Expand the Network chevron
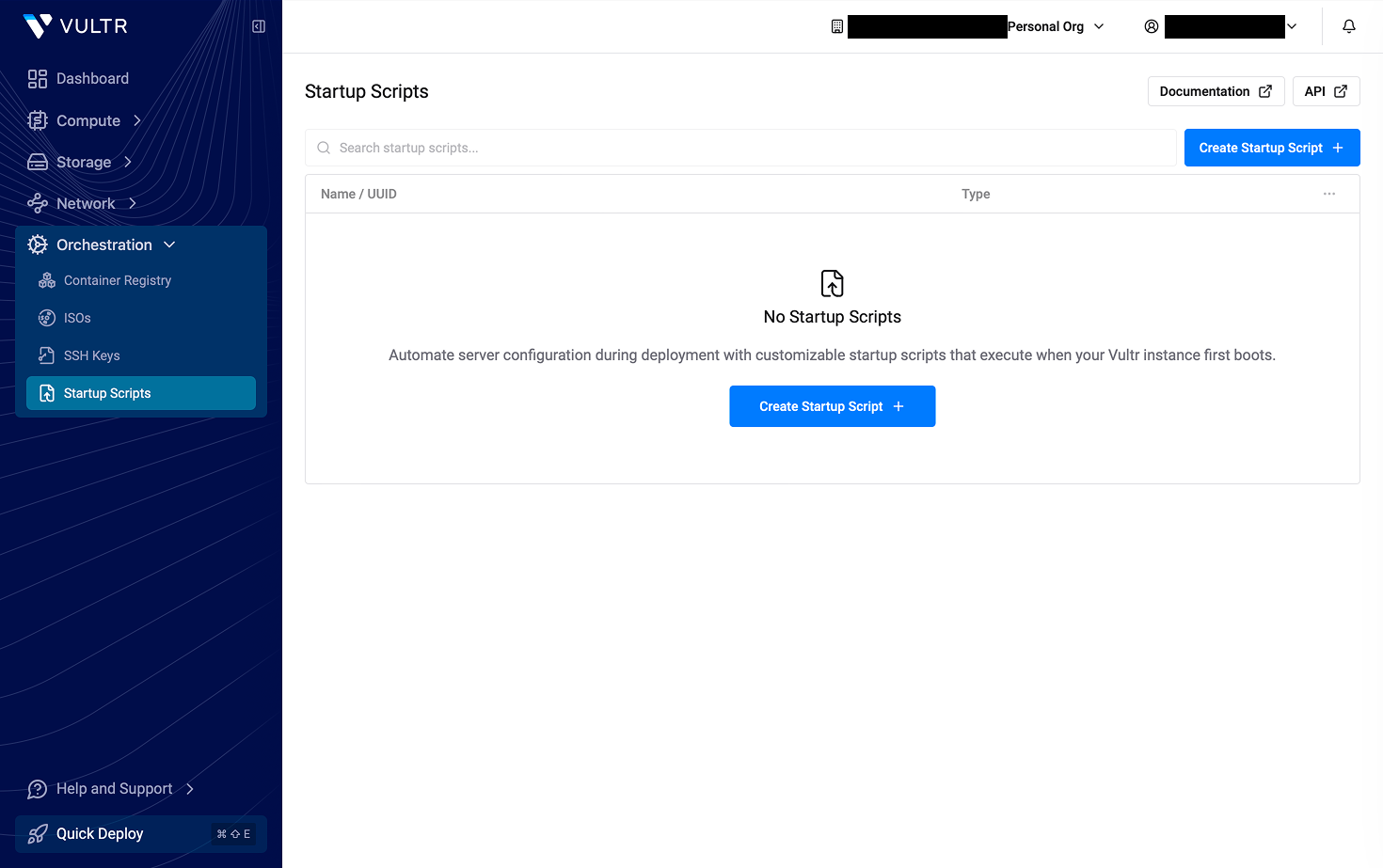Image resolution: width=1383 pixels, height=868 pixels. (133, 203)
